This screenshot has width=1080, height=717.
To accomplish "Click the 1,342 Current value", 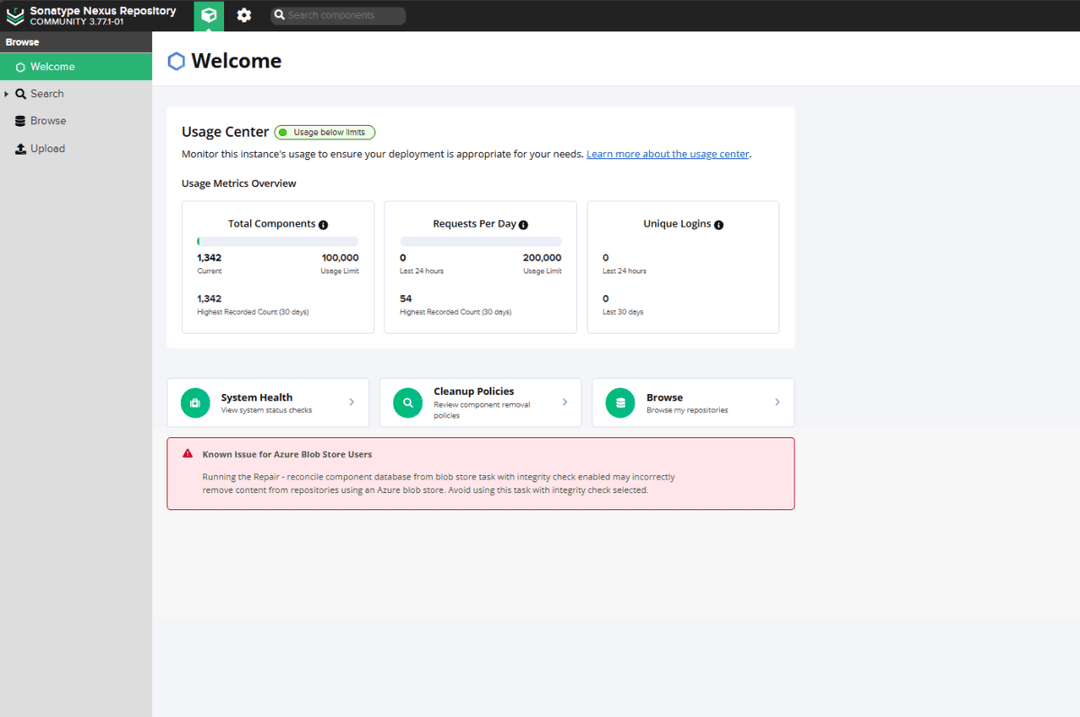I will pos(209,258).
